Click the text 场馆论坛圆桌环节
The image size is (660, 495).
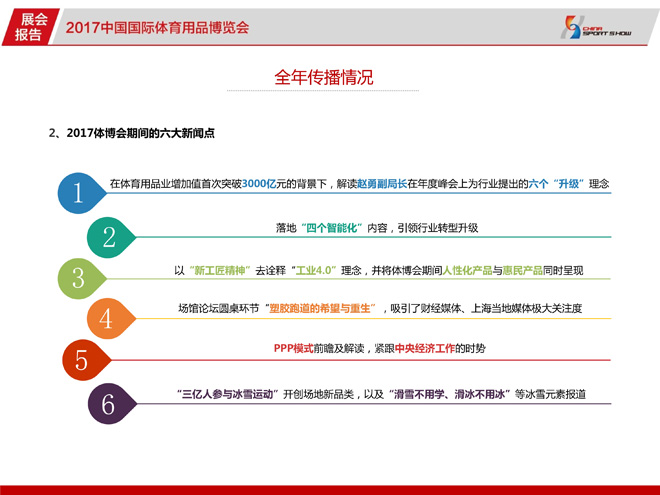tap(219, 309)
